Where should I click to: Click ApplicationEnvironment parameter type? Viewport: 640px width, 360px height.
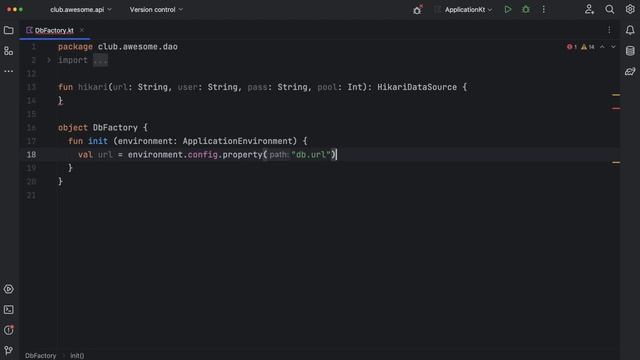click(237, 141)
